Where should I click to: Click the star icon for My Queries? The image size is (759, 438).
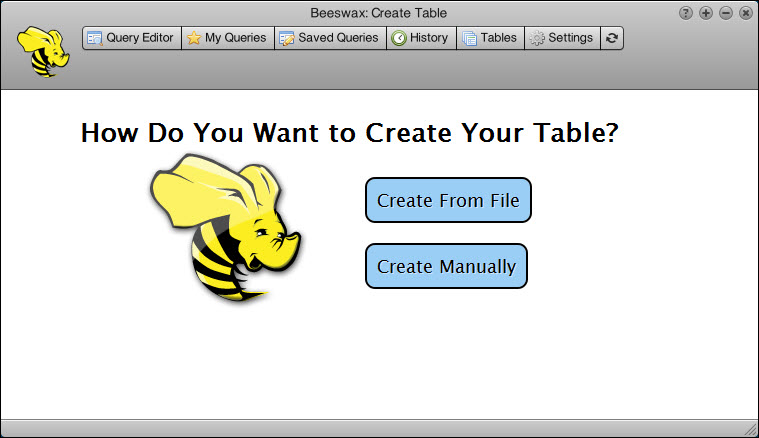point(194,38)
